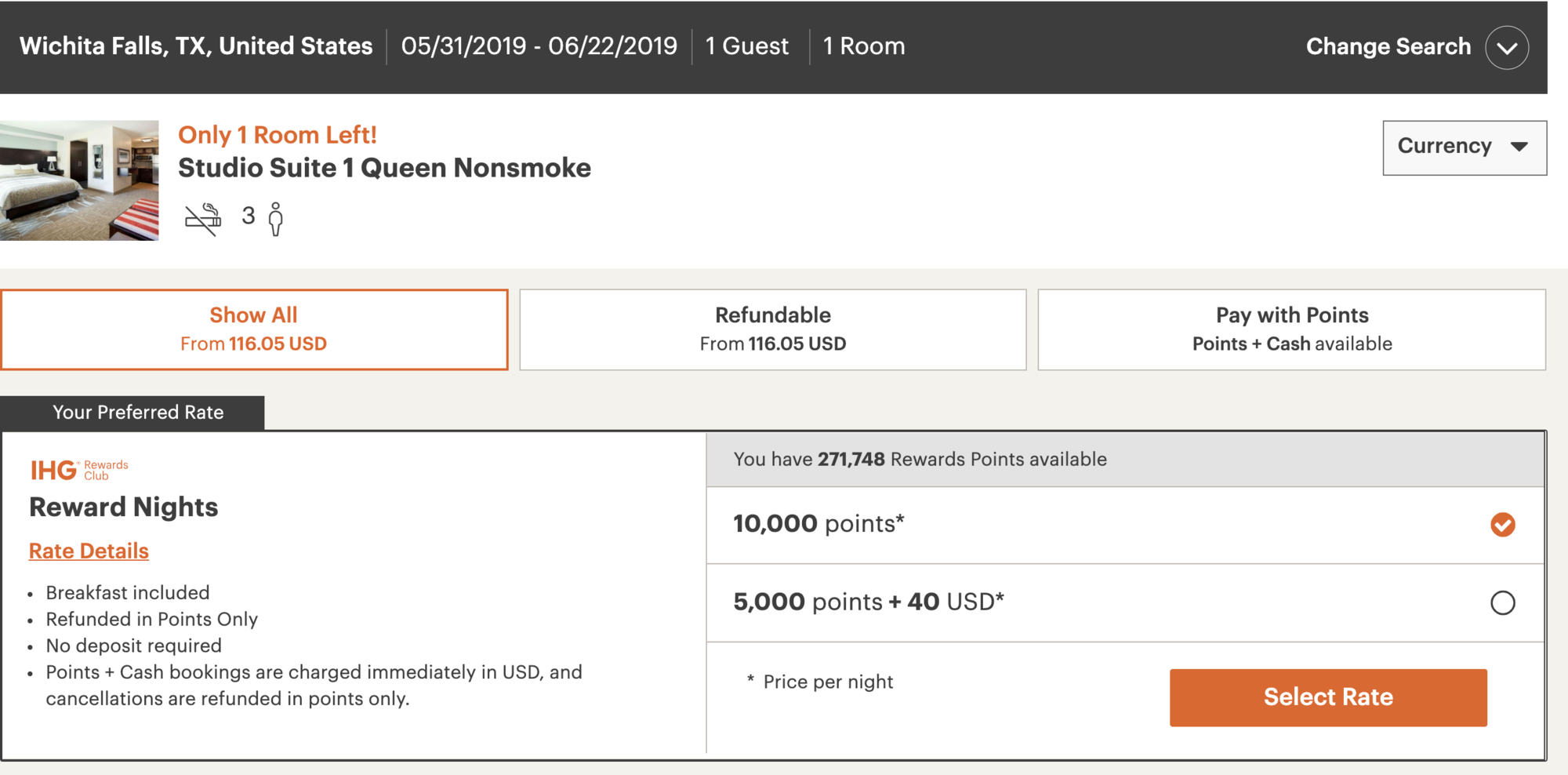Open the Currency selector

[x=1465, y=147]
